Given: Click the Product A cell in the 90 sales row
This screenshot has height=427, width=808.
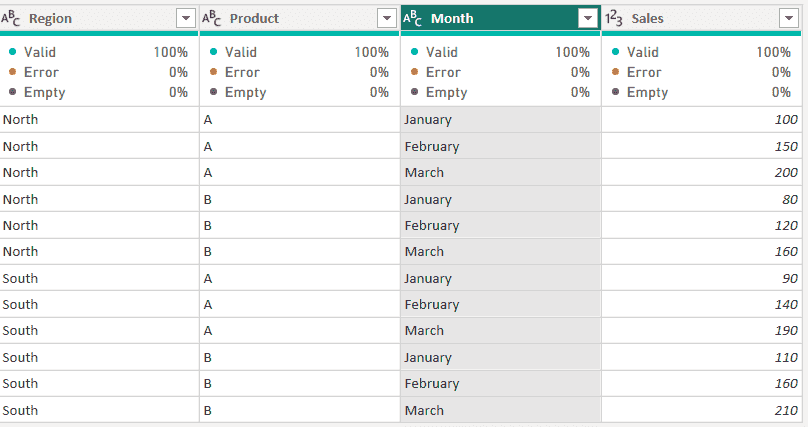Looking at the screenshot, I should (x=299, y=279).
